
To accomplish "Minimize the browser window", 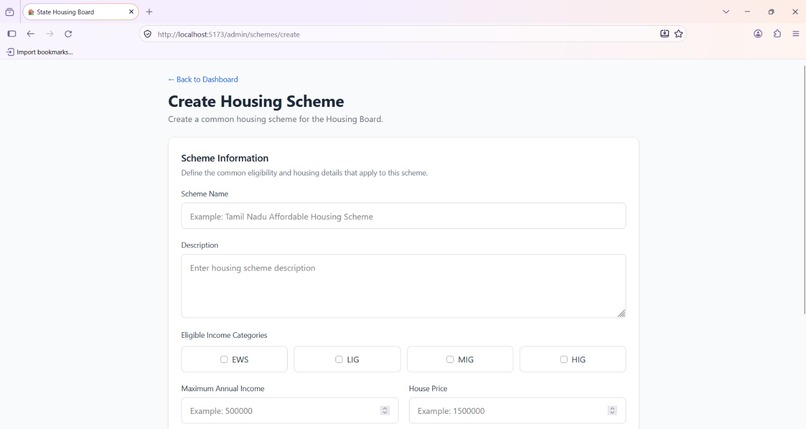I will tap(747, 12).
